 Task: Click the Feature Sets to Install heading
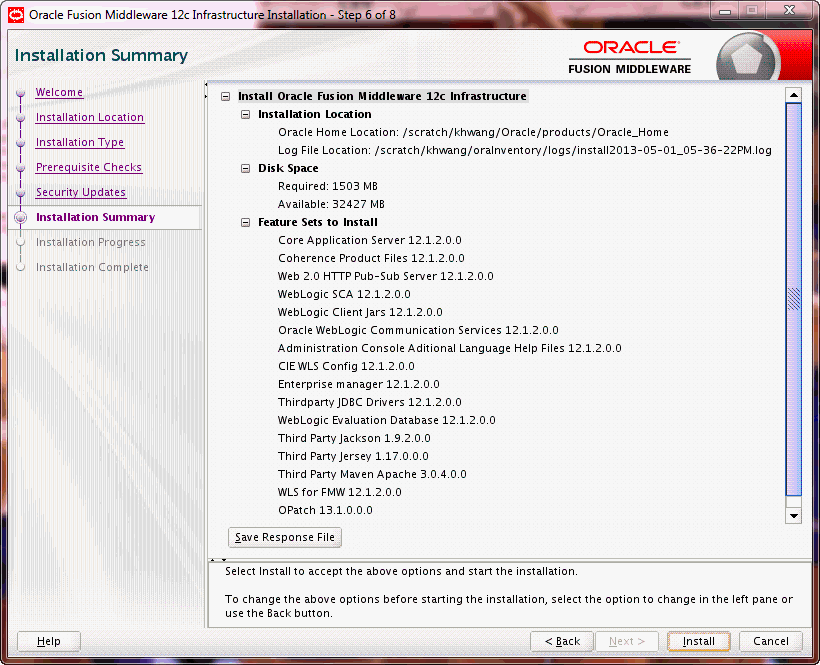coord(318,222)
